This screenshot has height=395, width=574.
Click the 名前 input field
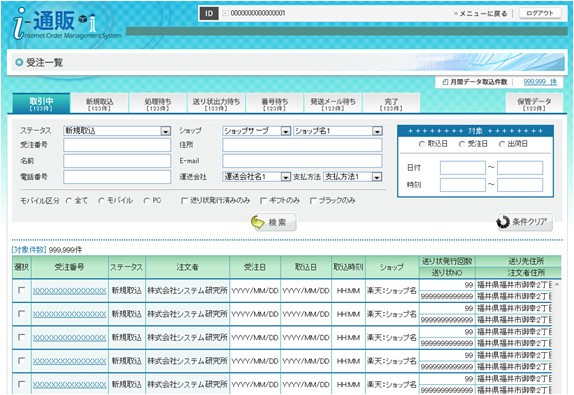coord(117,161)
